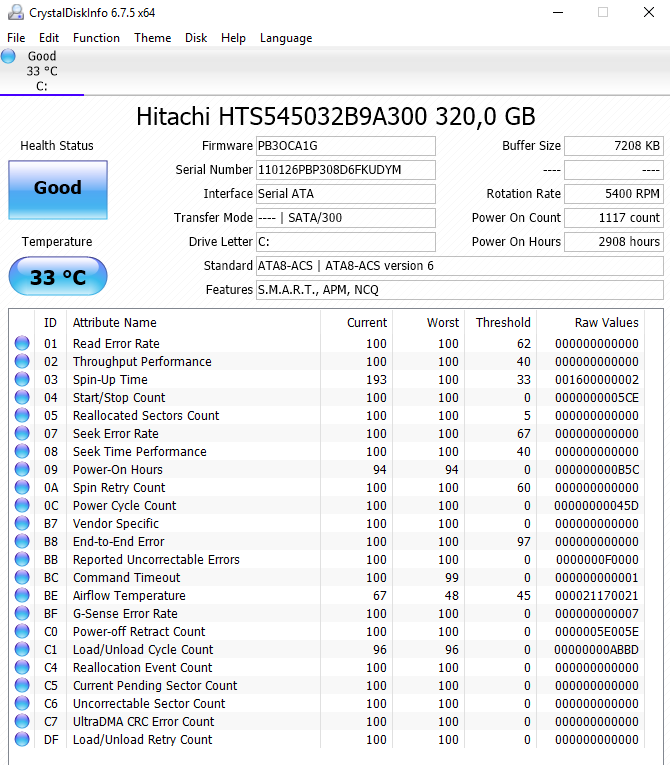Screen dimensions: 670x765
Task: Click the Rotation Rate value 5400 RPM
Action: click(x=614, y=194)
